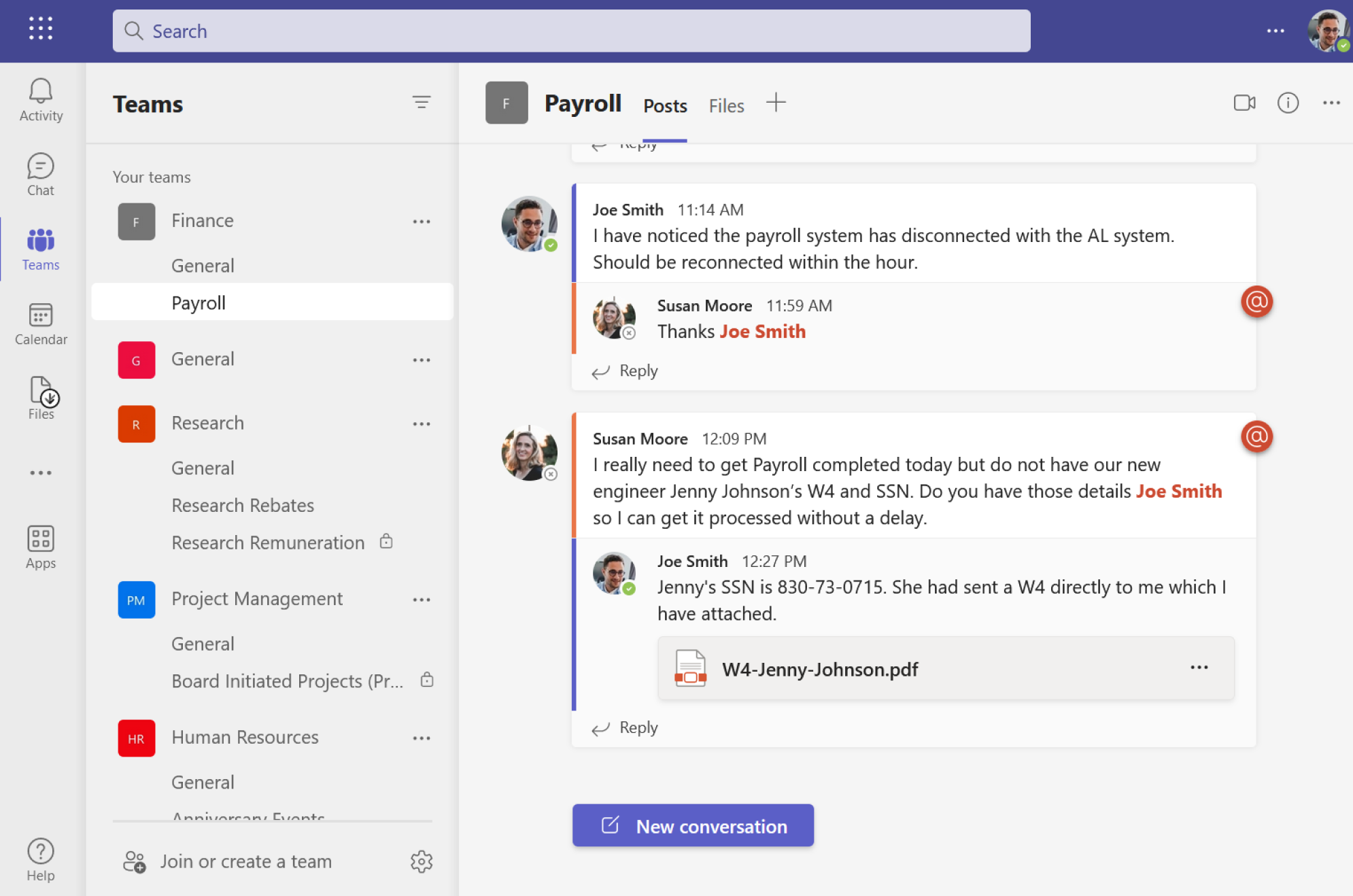Viewport: 1353px width, 896px height.
Task: Add a tab with plus icon
Action: [776, 103]
